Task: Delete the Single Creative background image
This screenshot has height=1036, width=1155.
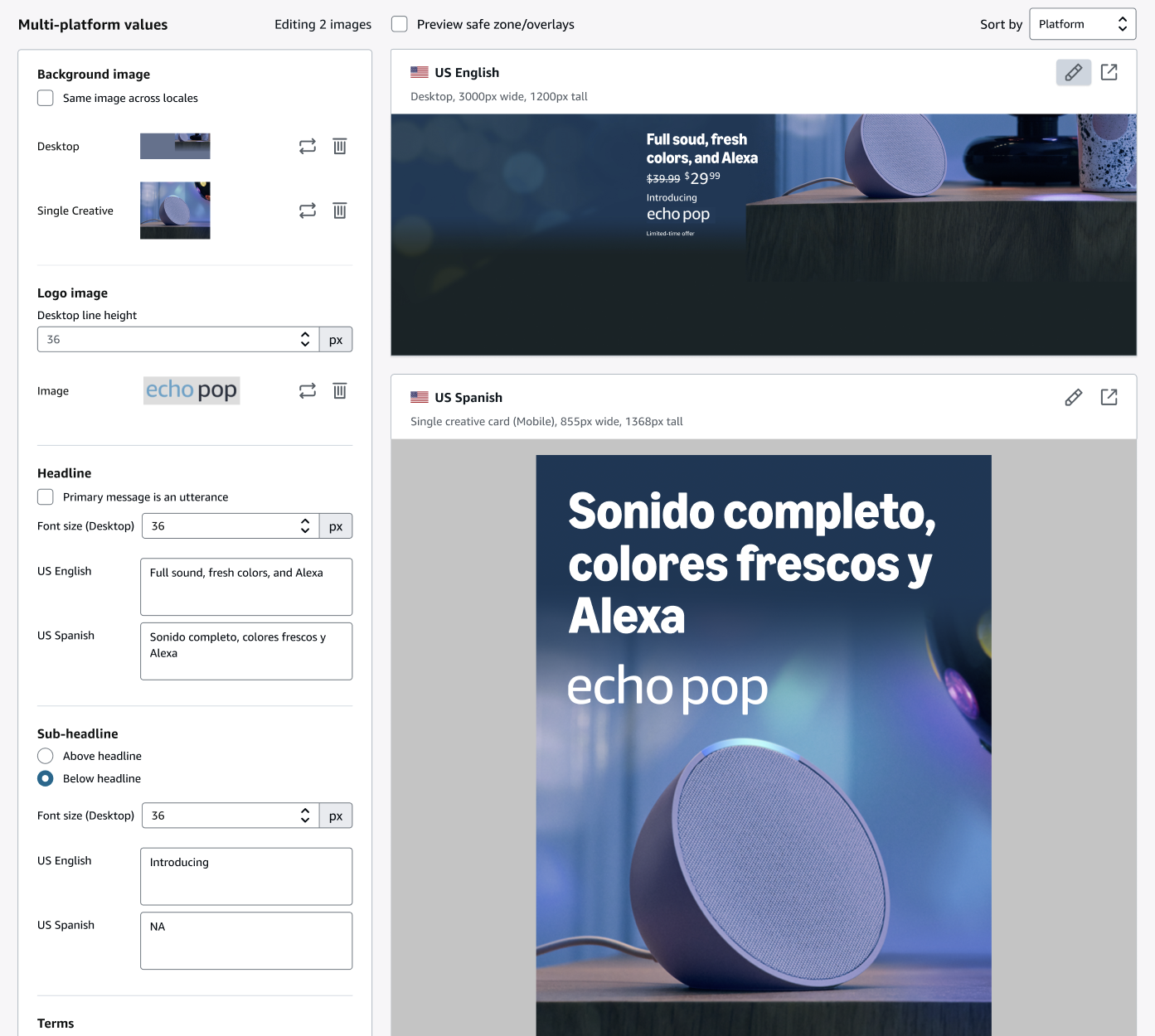Action: coord(340,211)
